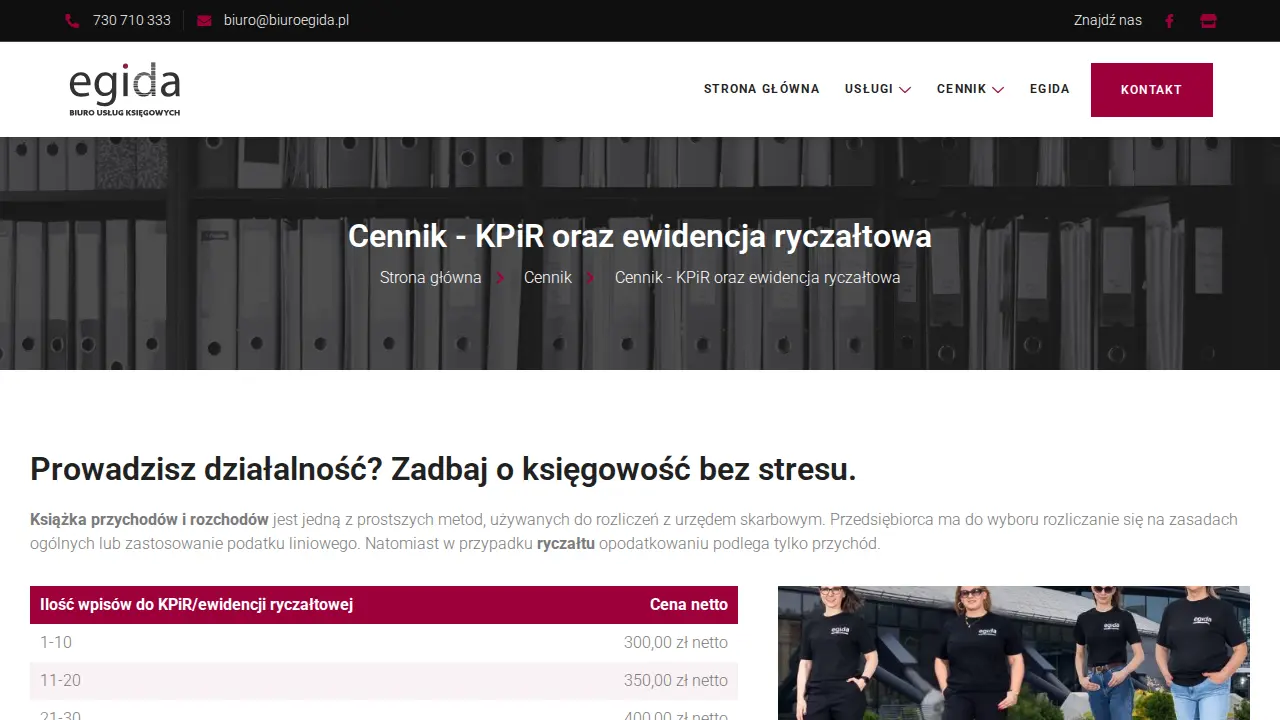Select the "350,00 zł netto" price cell
1280x720 pixels.
coord(676,681)
